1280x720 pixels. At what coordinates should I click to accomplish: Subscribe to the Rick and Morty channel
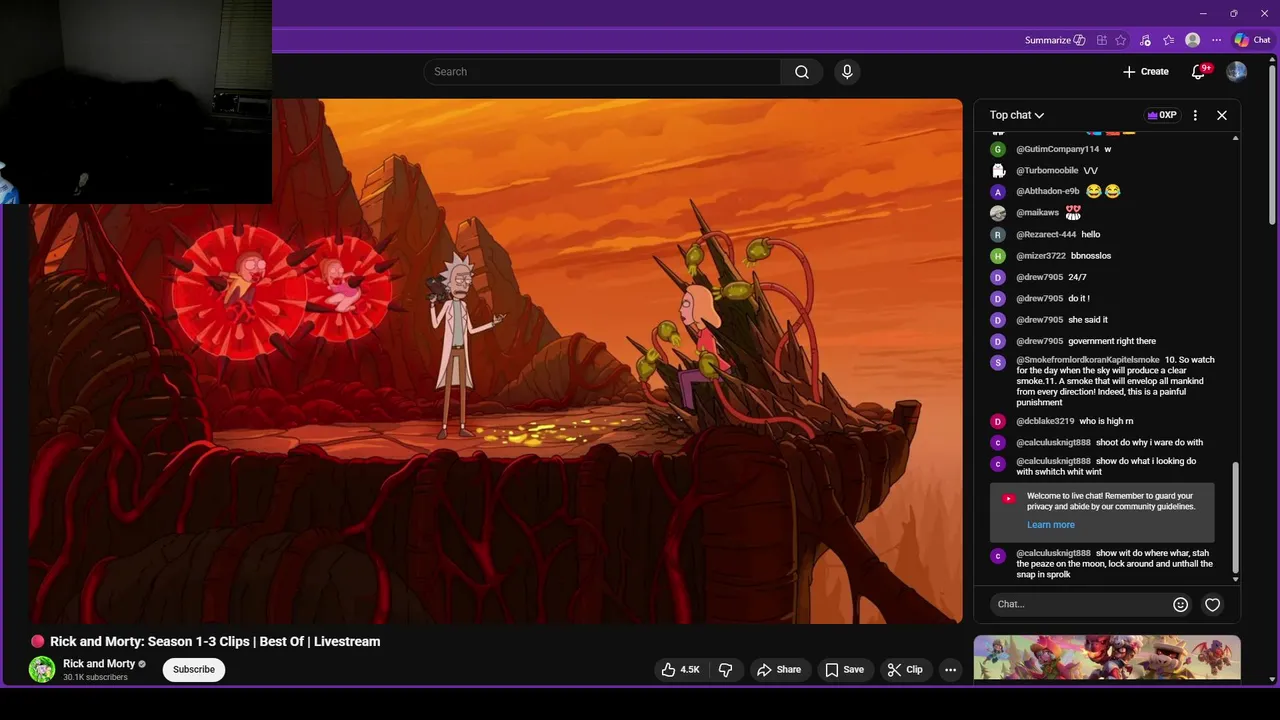click(x=194, y=670)
